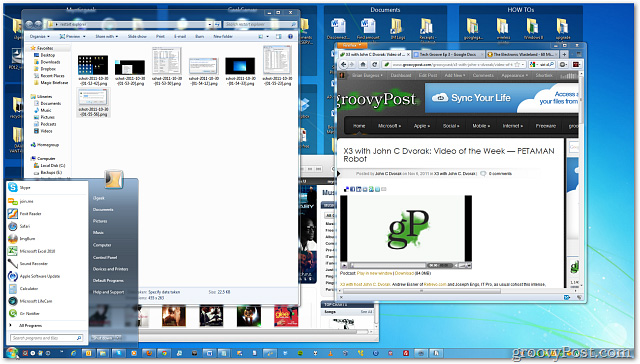This screenshot has width=640, height=364.
Task: Click the Explorer search field
Action: [260, 24]
